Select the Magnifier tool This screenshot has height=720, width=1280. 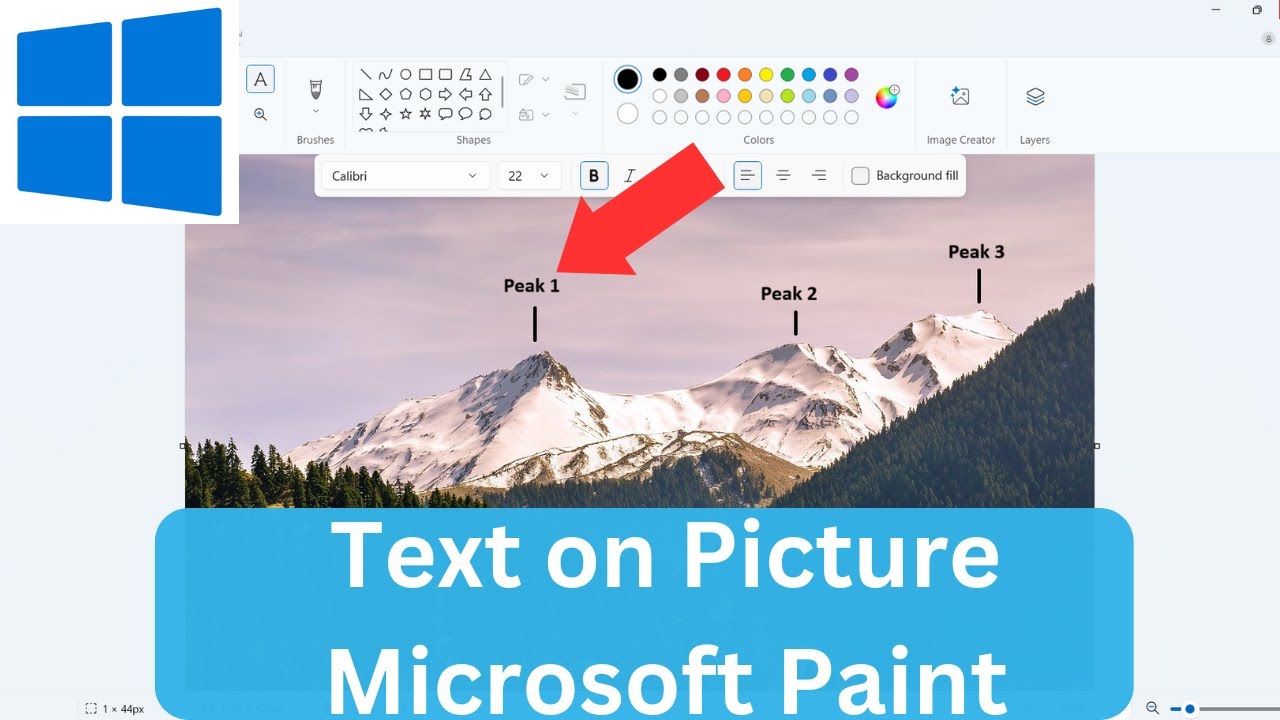[260, 115]
